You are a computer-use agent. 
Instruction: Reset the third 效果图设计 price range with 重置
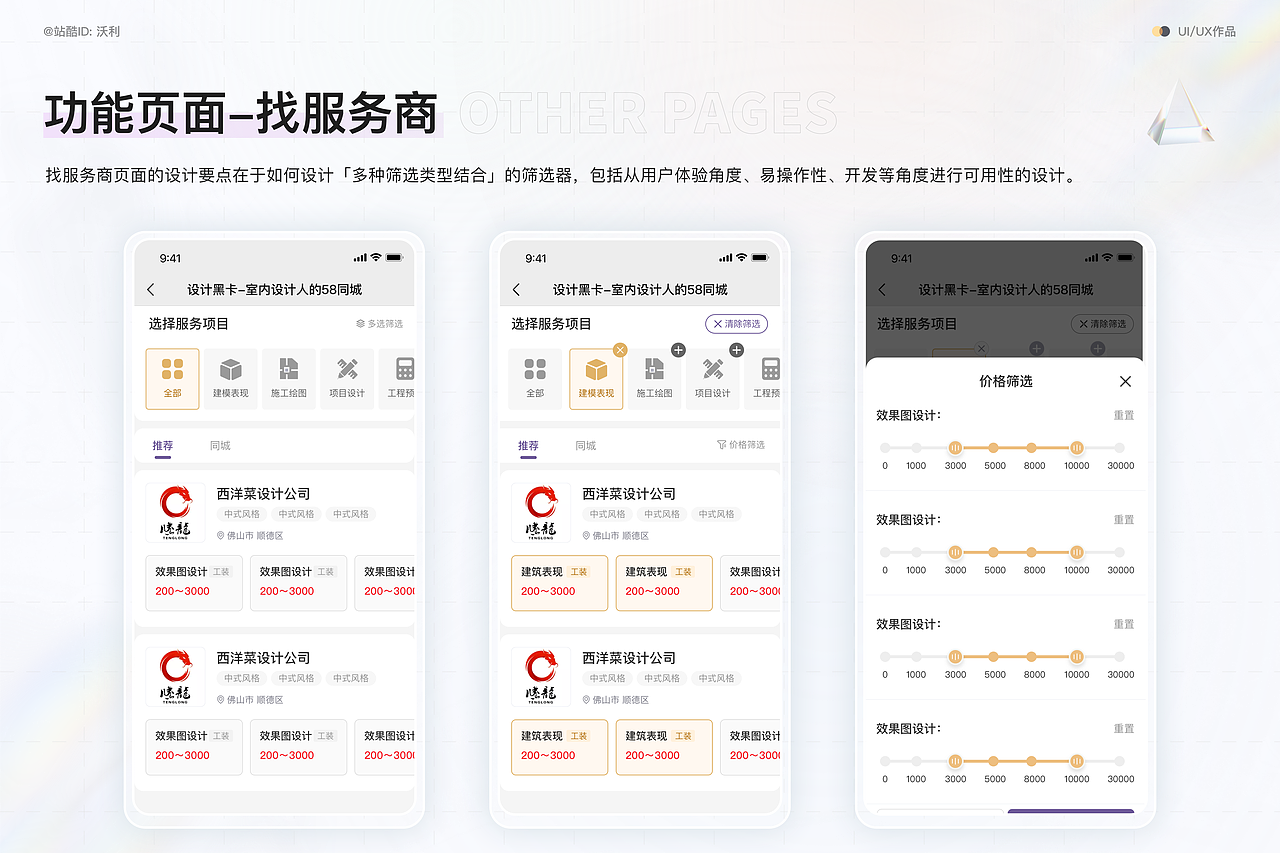point(1124,624)
